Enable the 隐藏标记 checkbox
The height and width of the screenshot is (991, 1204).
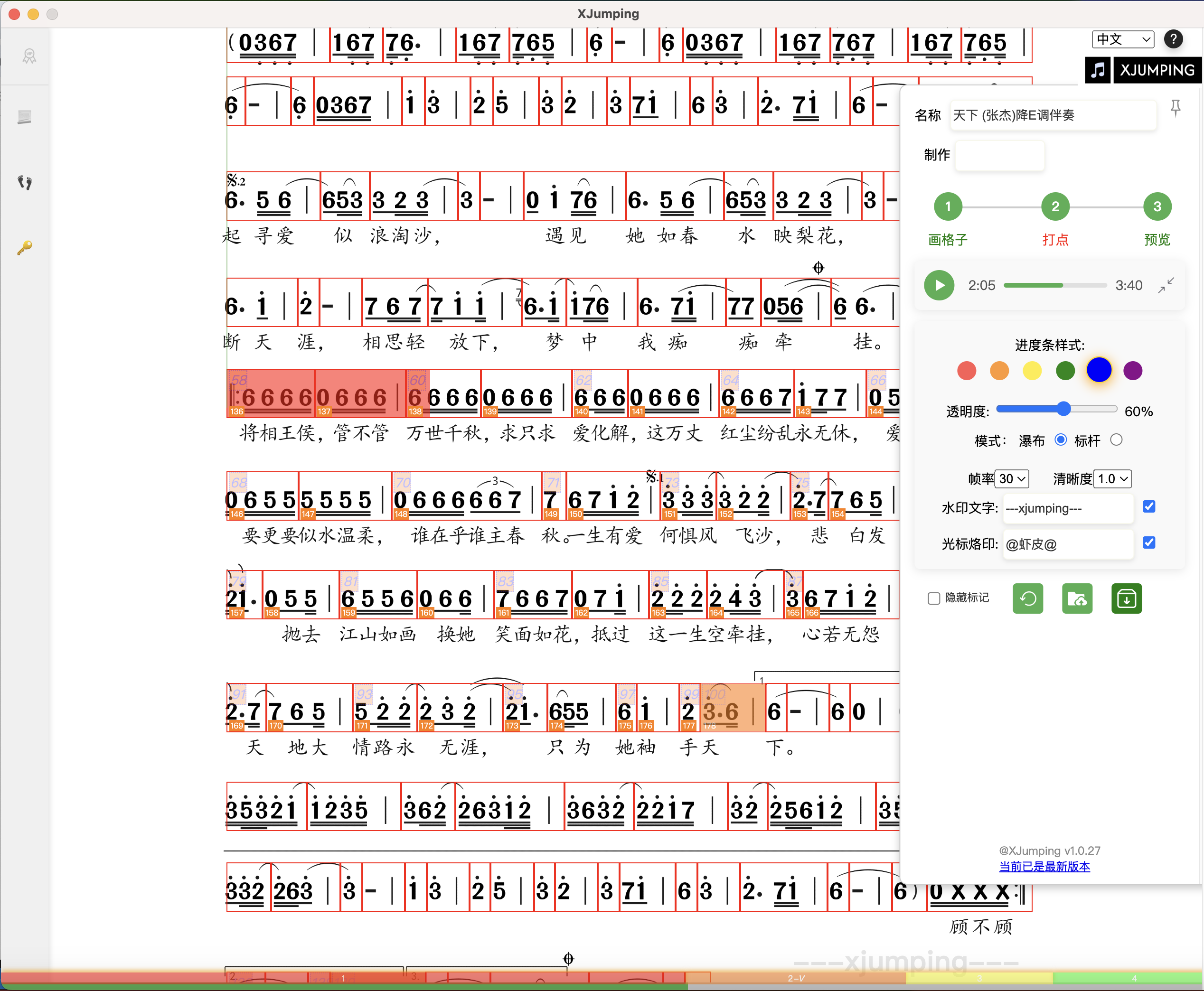point(934,598)
